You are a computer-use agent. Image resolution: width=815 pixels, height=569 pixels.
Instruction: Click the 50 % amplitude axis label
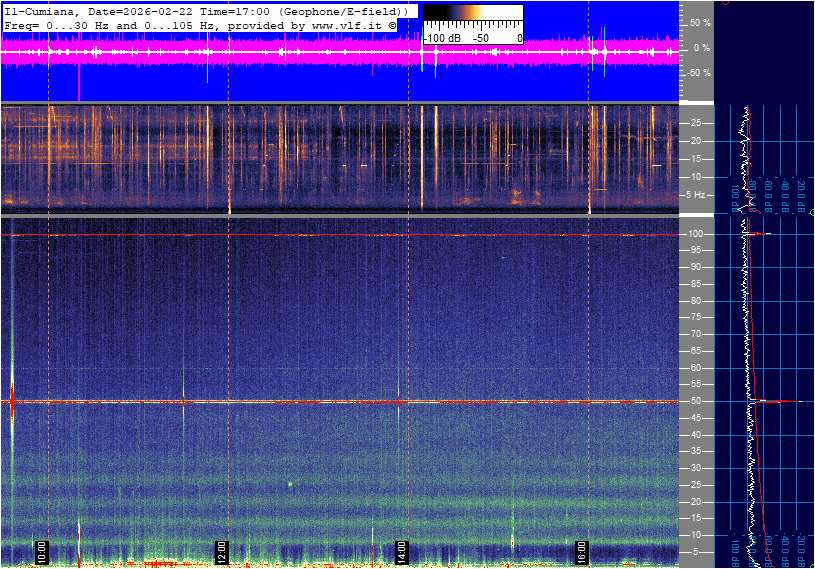tap(699, 22)
